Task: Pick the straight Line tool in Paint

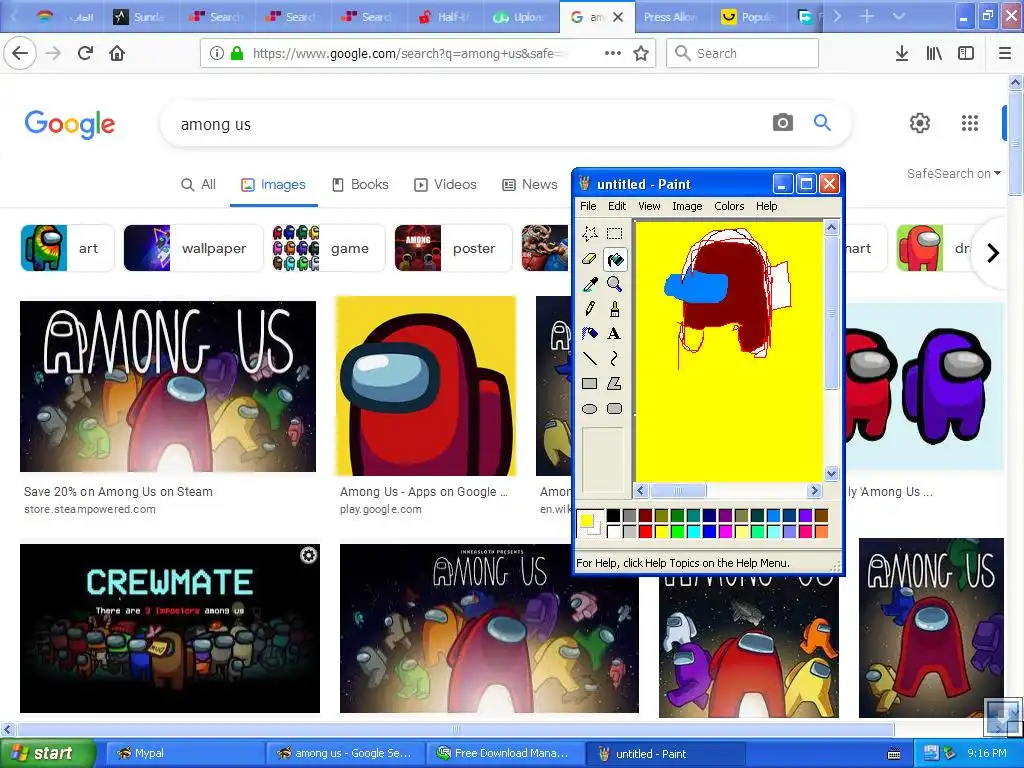Action: coord(589,359)
